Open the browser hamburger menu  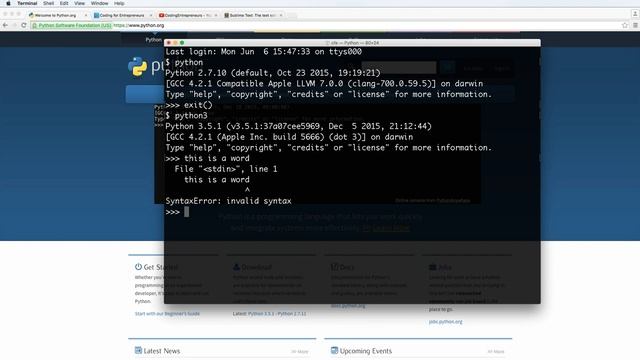point(635,25)
